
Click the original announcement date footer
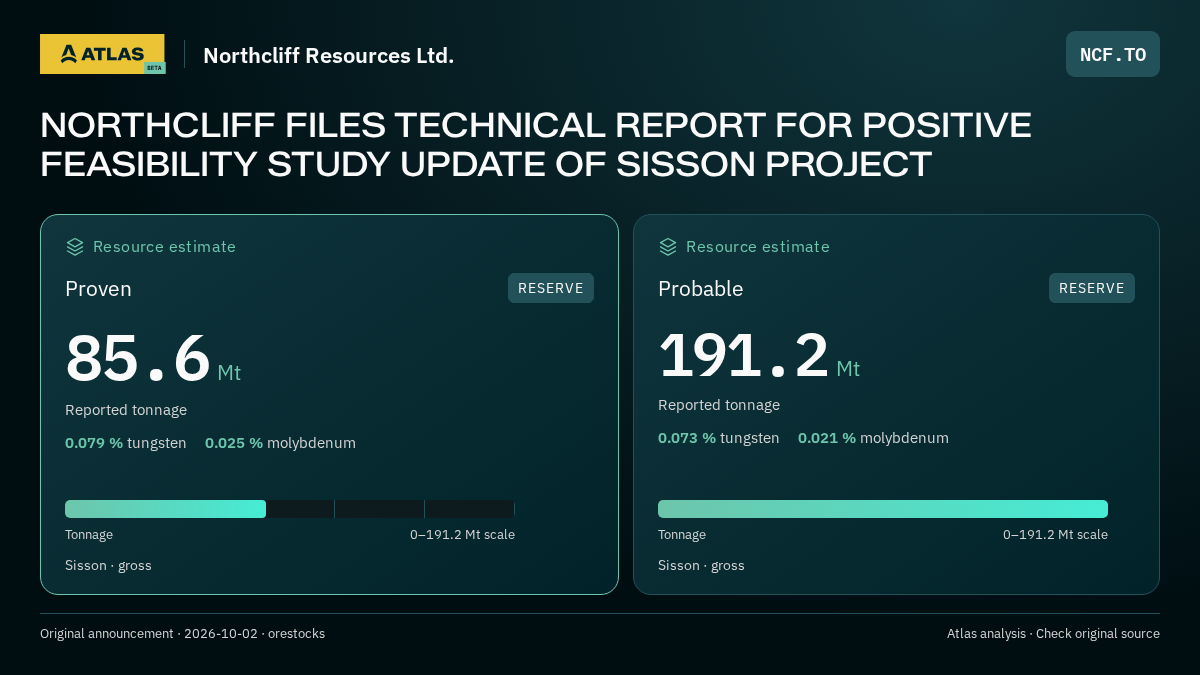click(x=182, y=634)
